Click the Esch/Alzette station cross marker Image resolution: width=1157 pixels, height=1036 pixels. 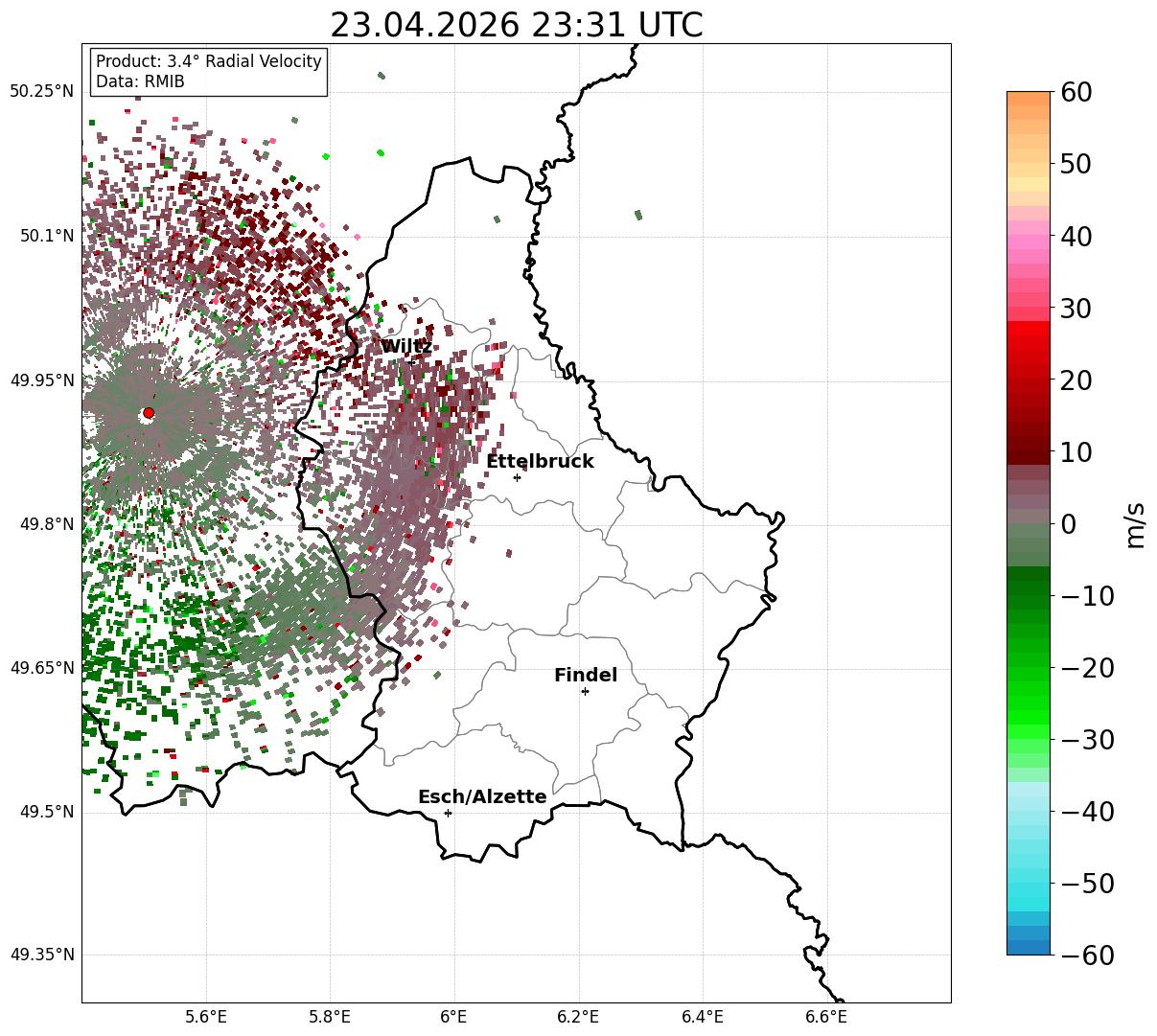coord(448,813)
